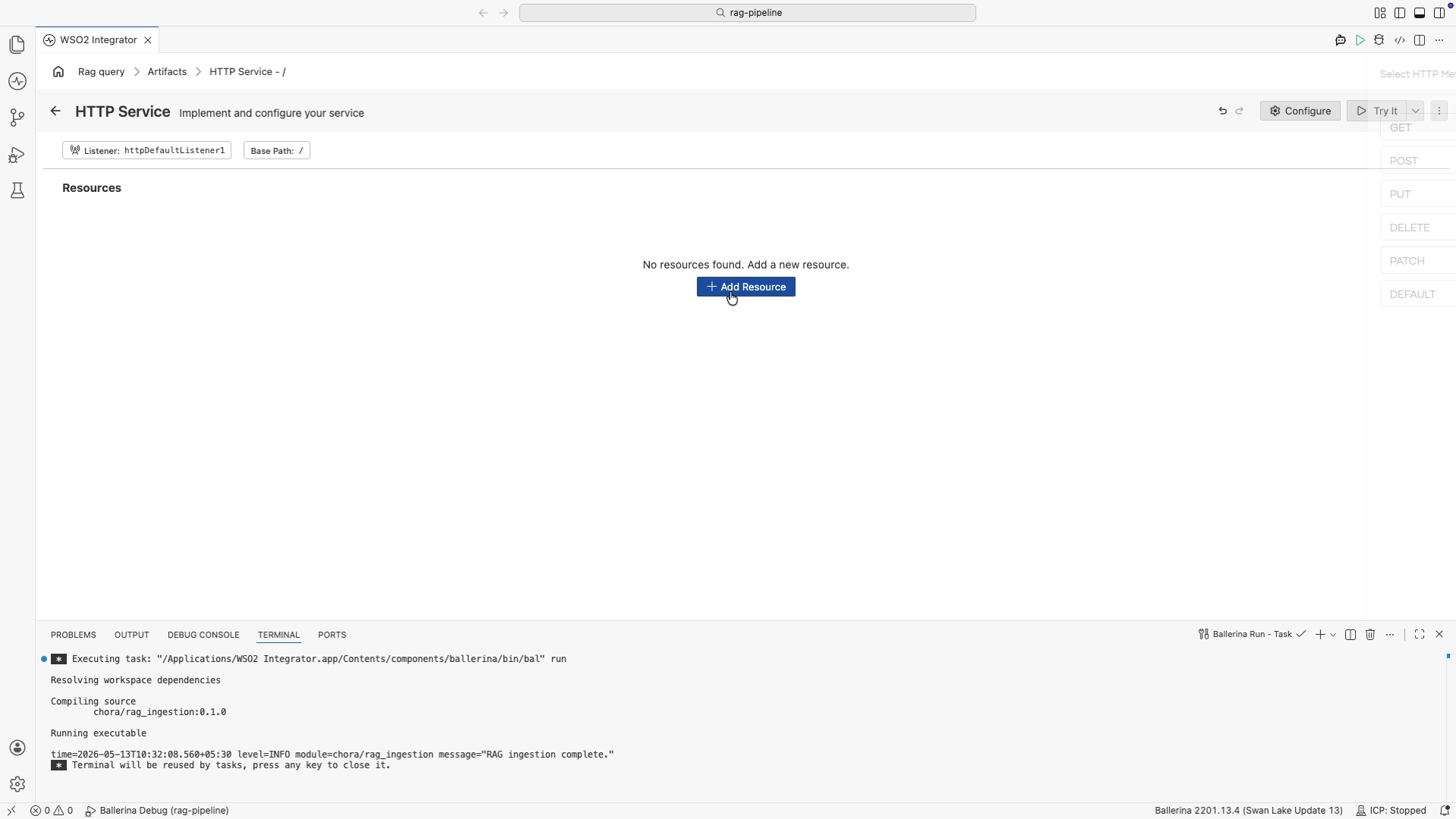Run the integration with green play icon

point(1360,40)
